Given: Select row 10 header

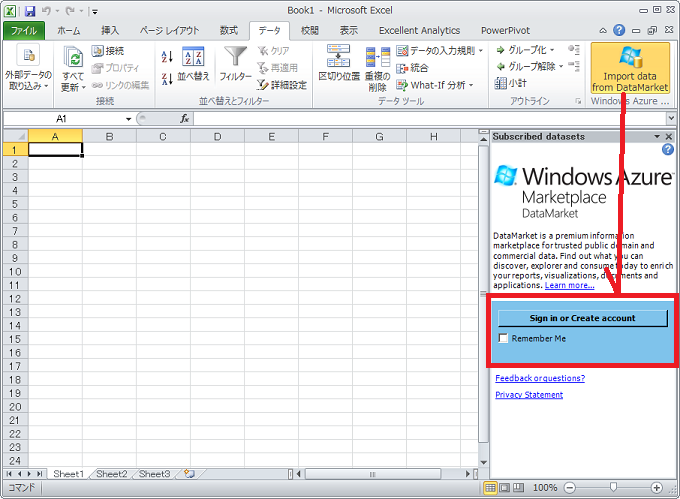Looking at the screenshot, I should coord(15,272).
